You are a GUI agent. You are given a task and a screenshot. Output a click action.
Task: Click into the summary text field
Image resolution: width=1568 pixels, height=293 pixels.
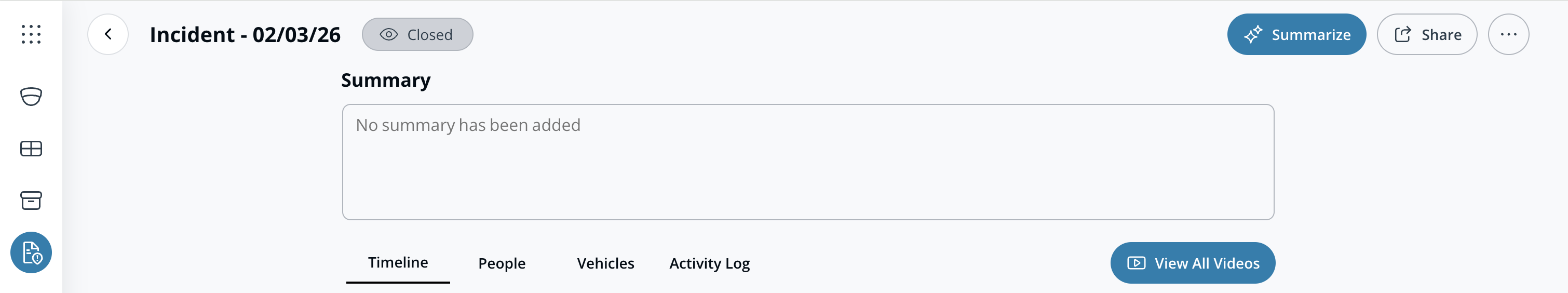tap(807, 162)
